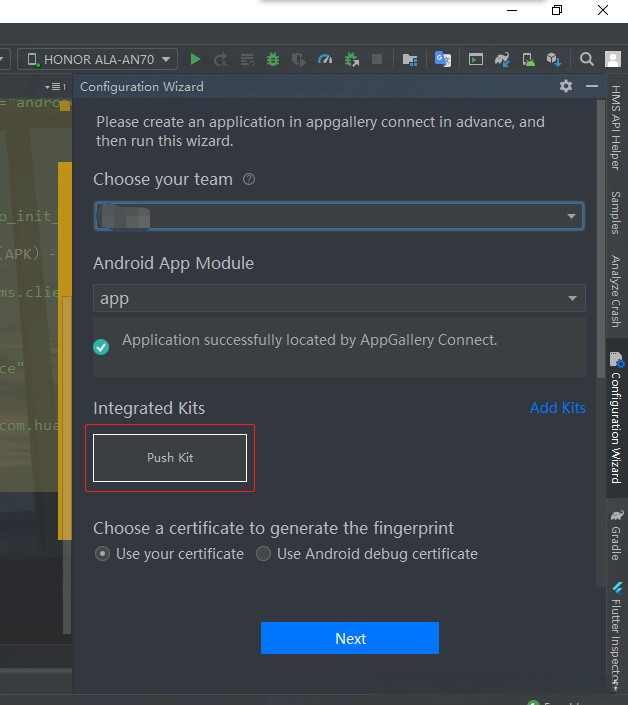Open the Choose your team dropdown
The width and height of the screenshot is (628, 705).
point(339,216)
